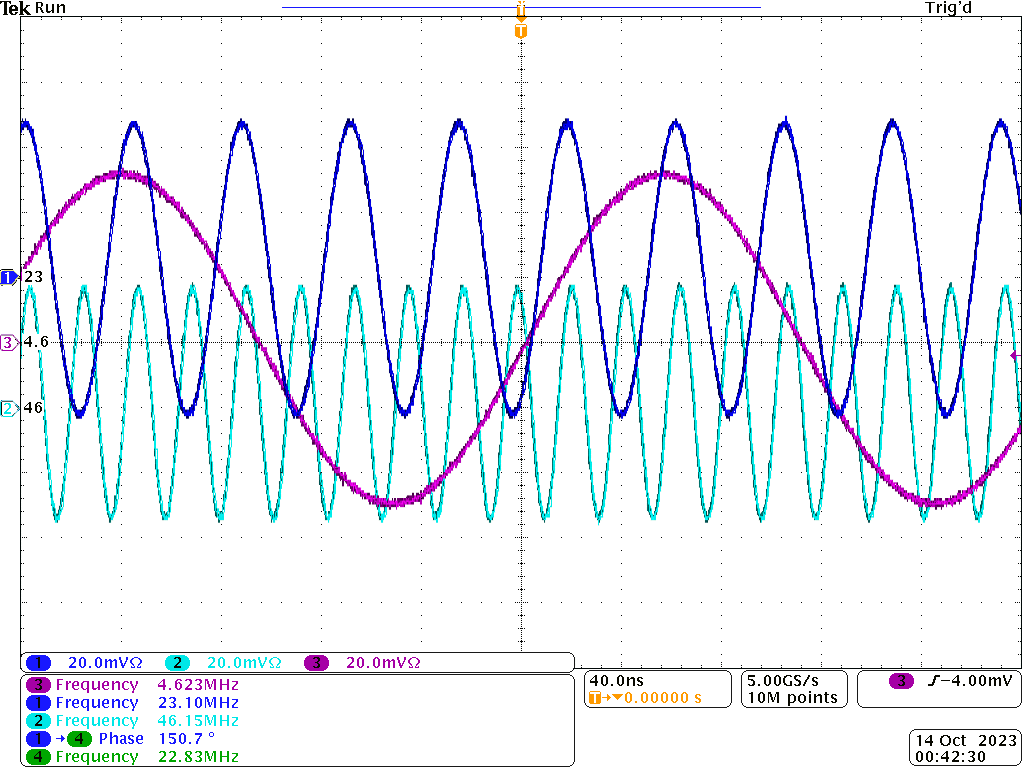Click channel 3 ground marker labeled 4.6
The width and height of the screenshot is (1024, 768).
(9, 342)
